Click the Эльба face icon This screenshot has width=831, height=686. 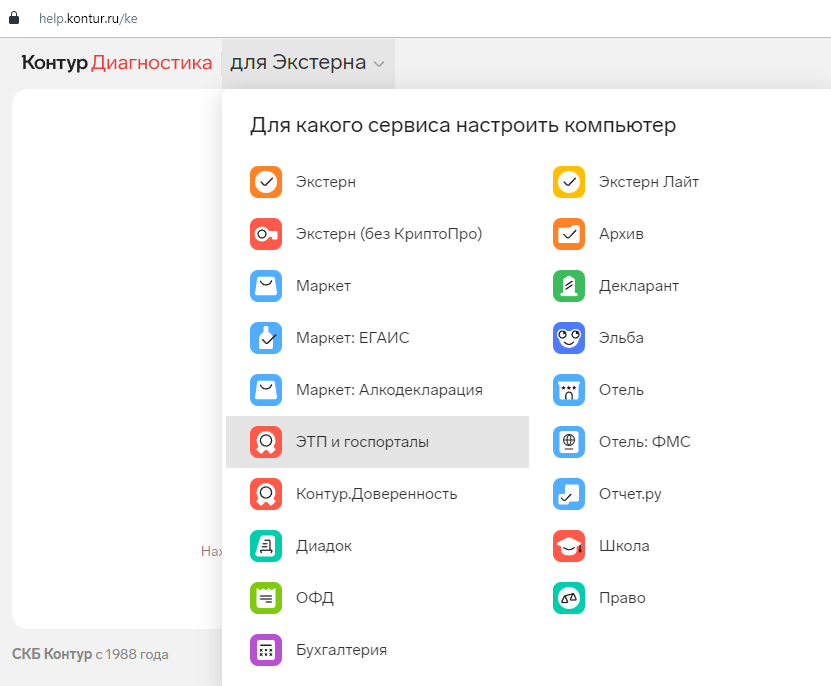[569, 338]
